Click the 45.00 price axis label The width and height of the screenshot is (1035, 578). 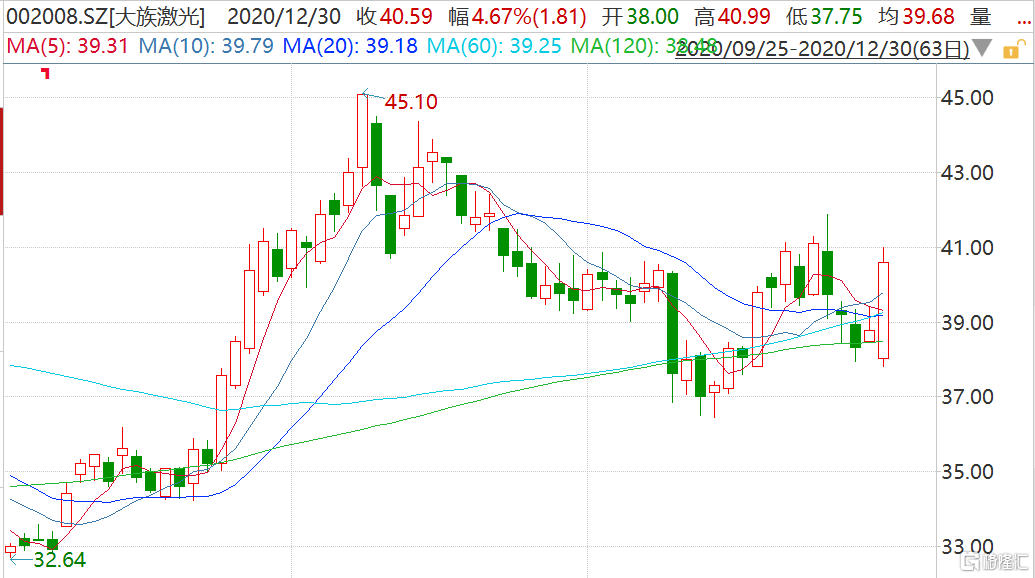point(967,98)
